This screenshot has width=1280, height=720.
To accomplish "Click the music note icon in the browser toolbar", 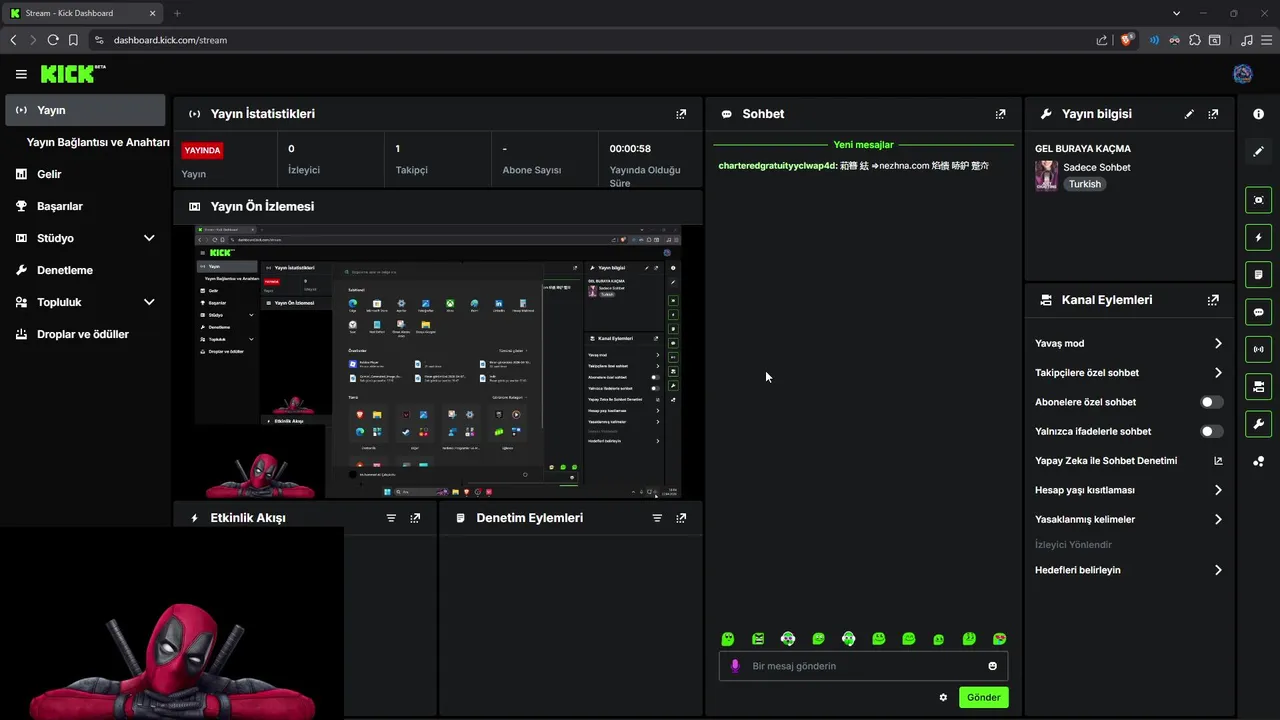I will point(1246,40).
